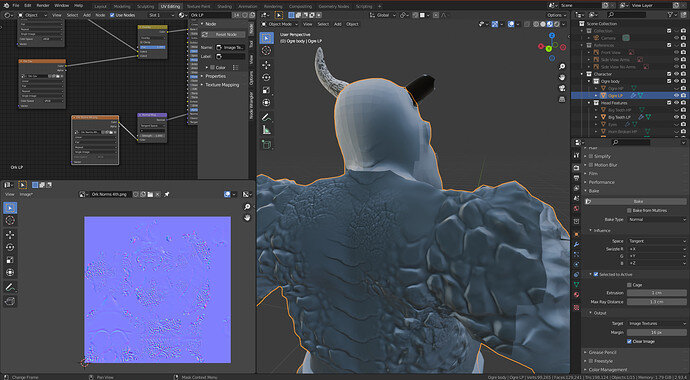The image size is (690, 380).
Task: Unpin the image in the image editor
Action: pyautogui.click(x=167, y=194)
